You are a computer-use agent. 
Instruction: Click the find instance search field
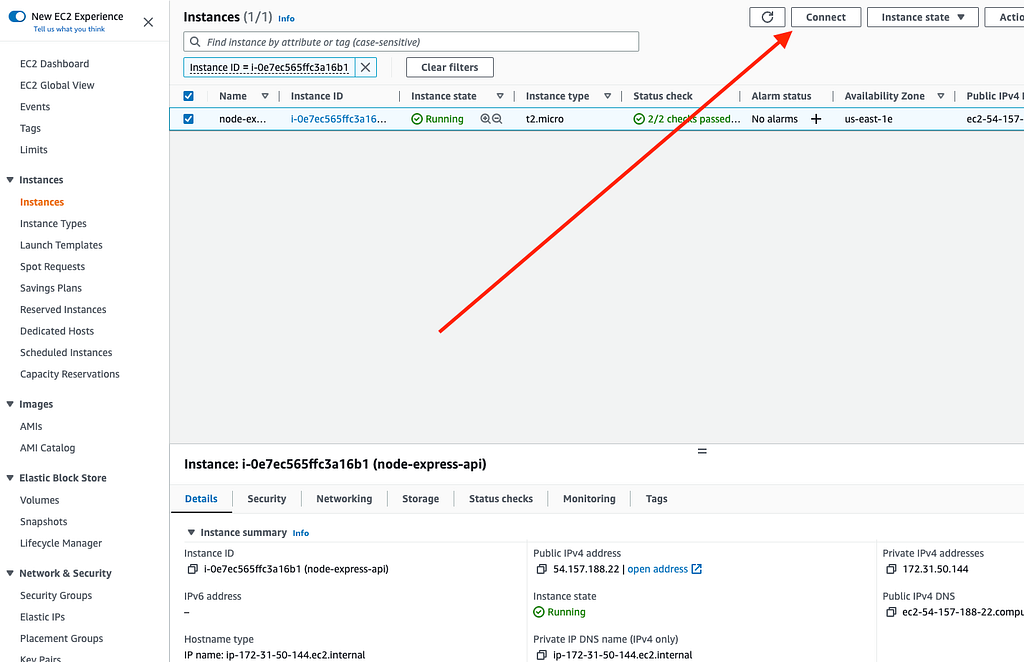click(x=410, y=41)
